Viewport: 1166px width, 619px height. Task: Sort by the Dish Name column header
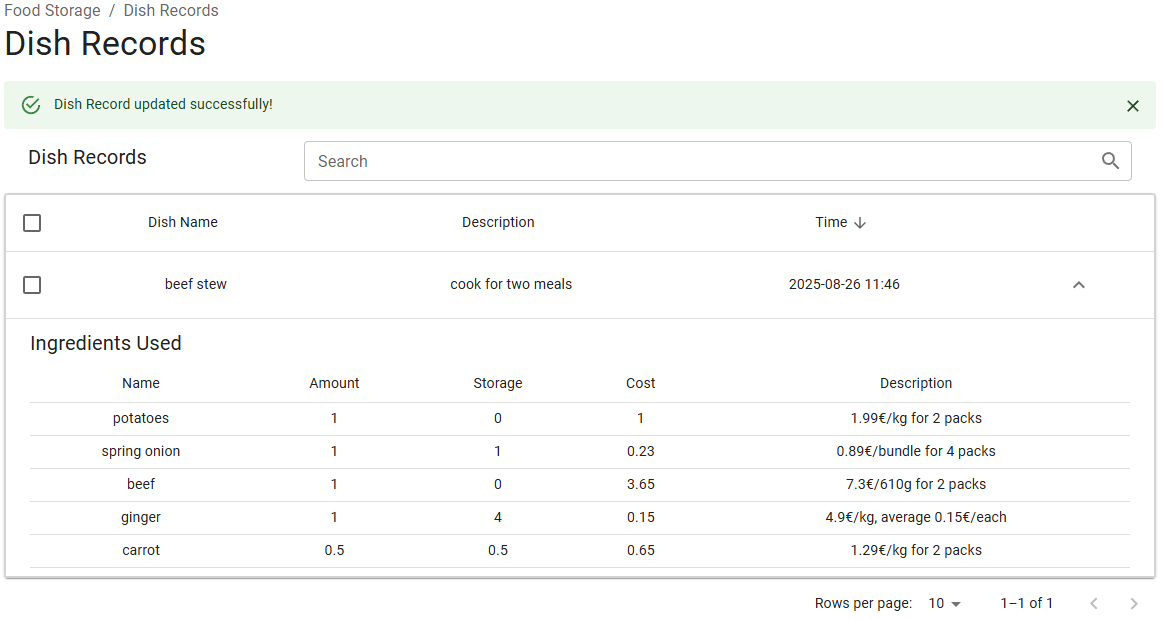click(x=182, y=222)
